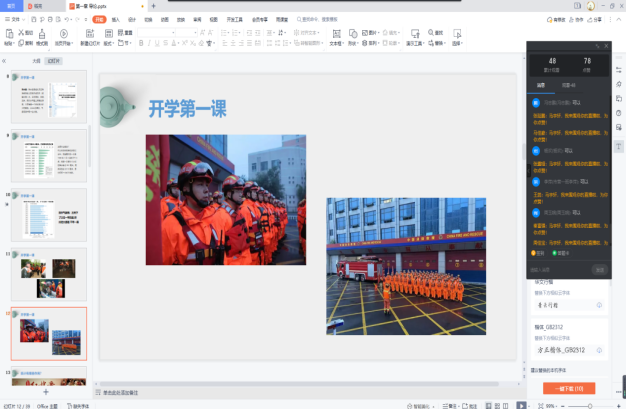This screenshot has height=409, width=626.
Task: Open the zoom percentage dropdown
Action: (553, 405)
